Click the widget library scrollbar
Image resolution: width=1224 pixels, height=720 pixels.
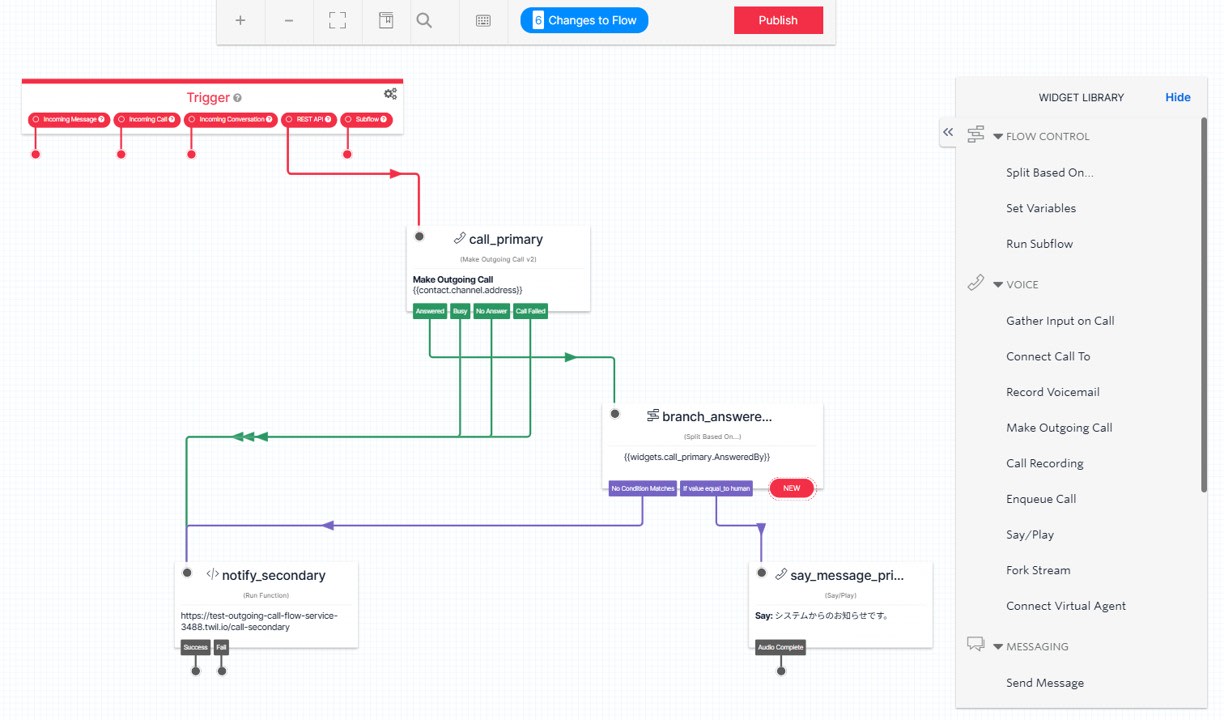point(1204,305)
